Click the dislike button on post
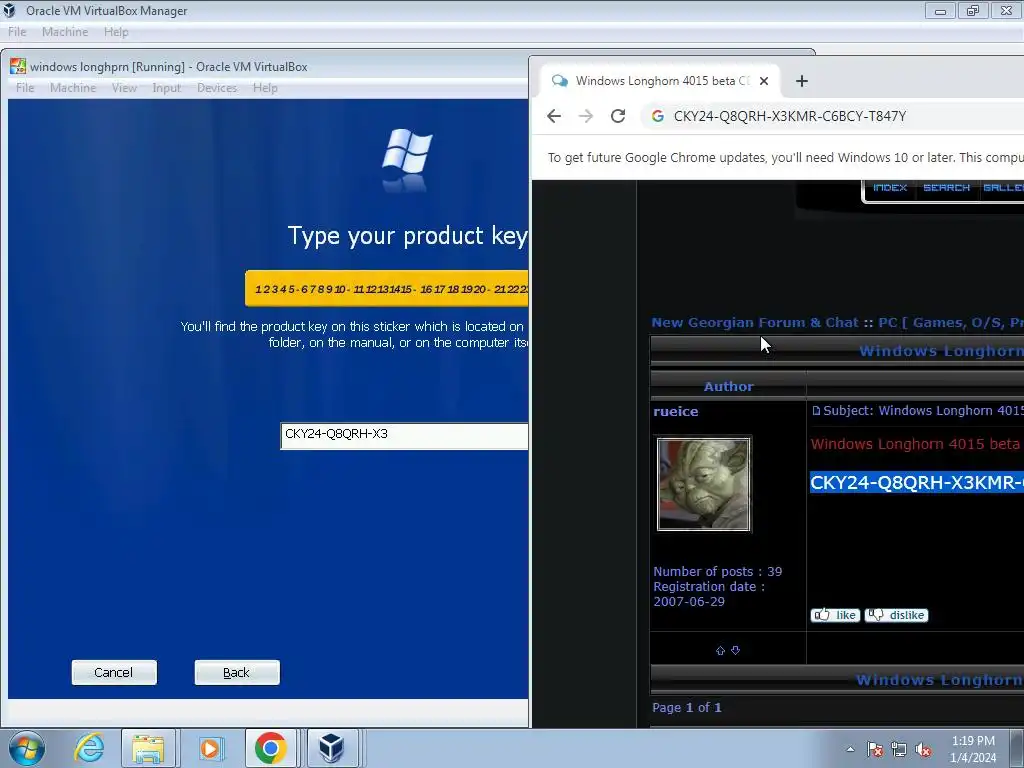 coord(897,615)
